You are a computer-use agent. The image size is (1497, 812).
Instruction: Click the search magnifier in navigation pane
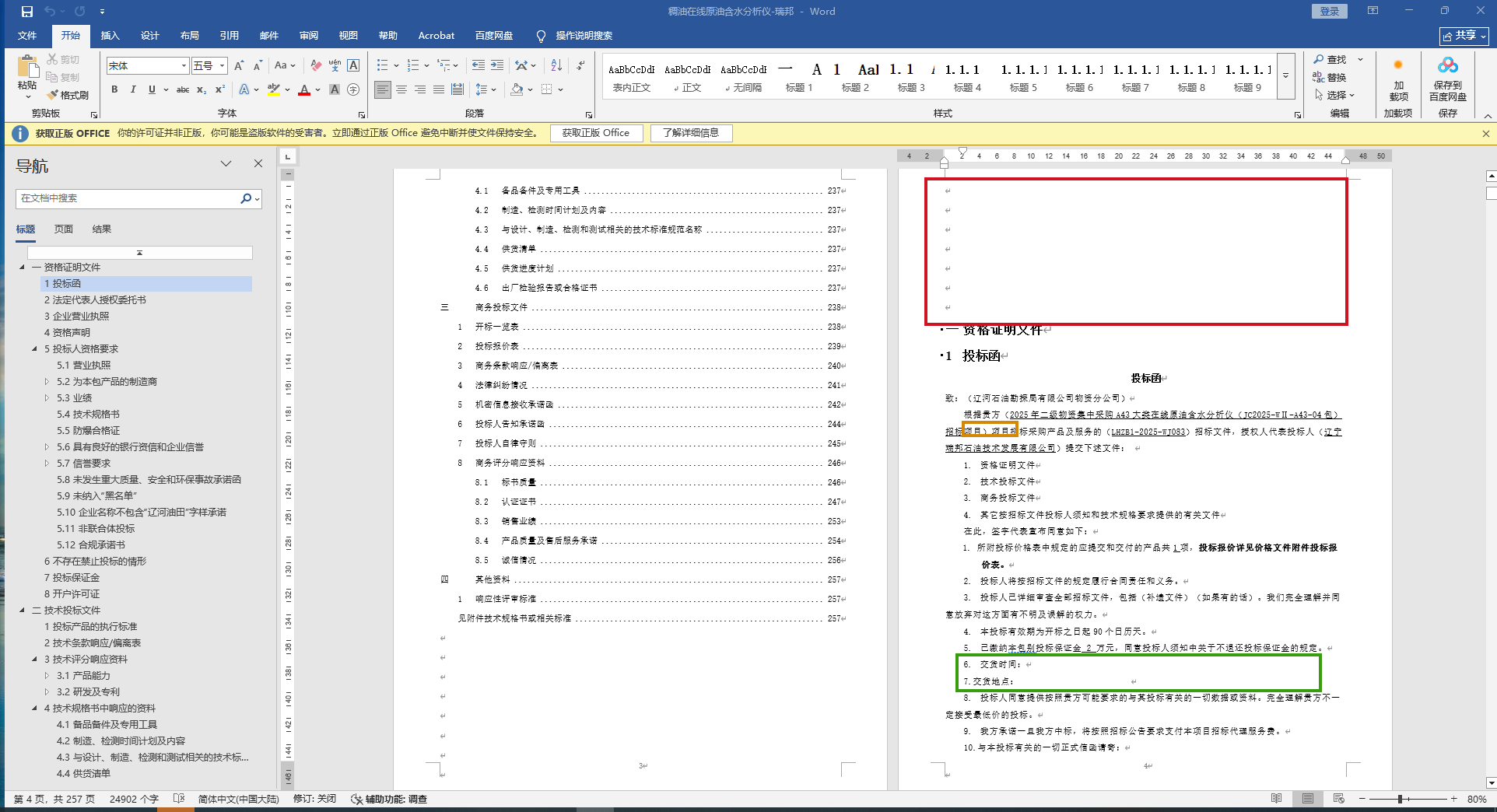point(246,198)
